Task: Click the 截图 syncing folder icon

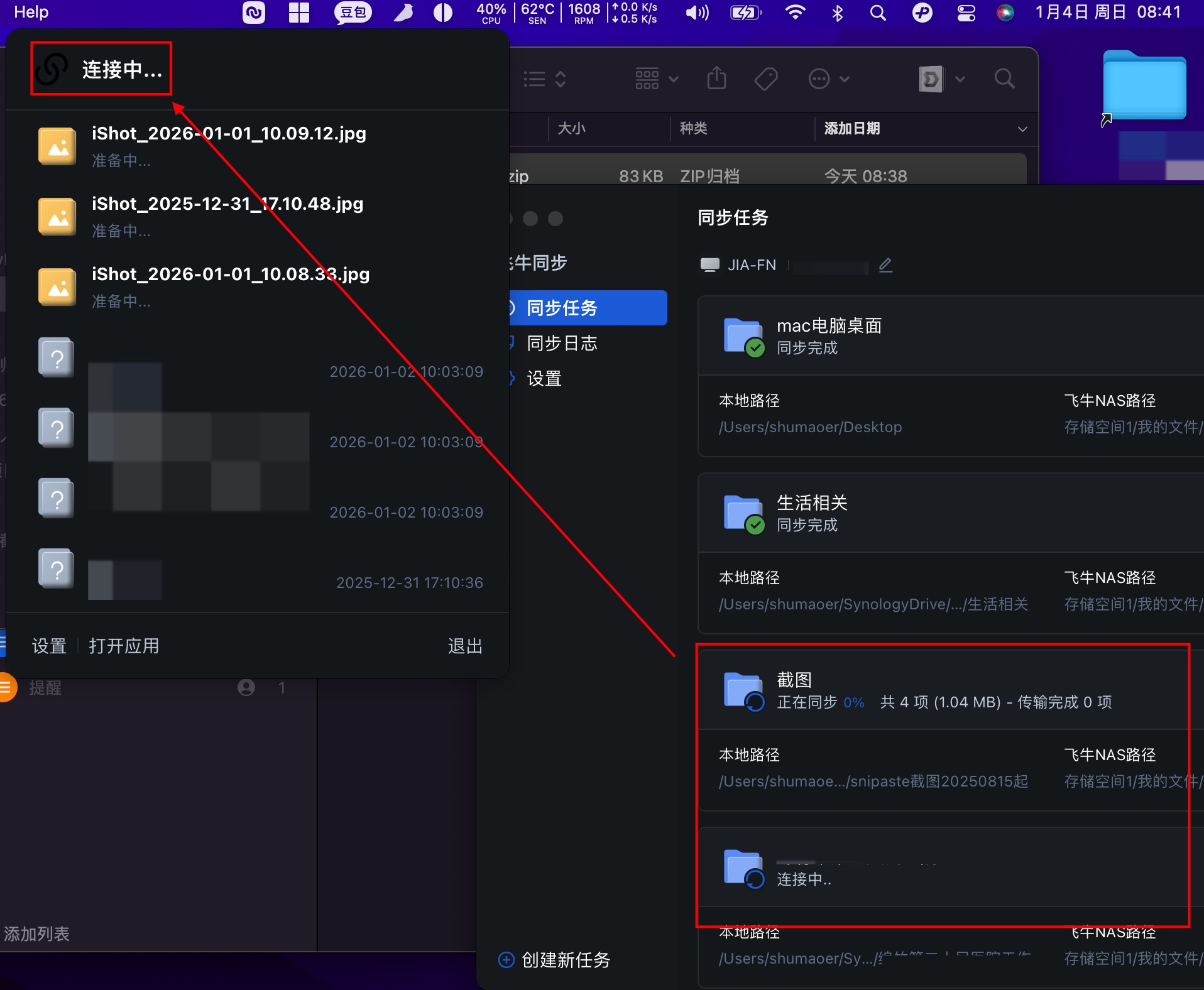Action: coord(744,691)
